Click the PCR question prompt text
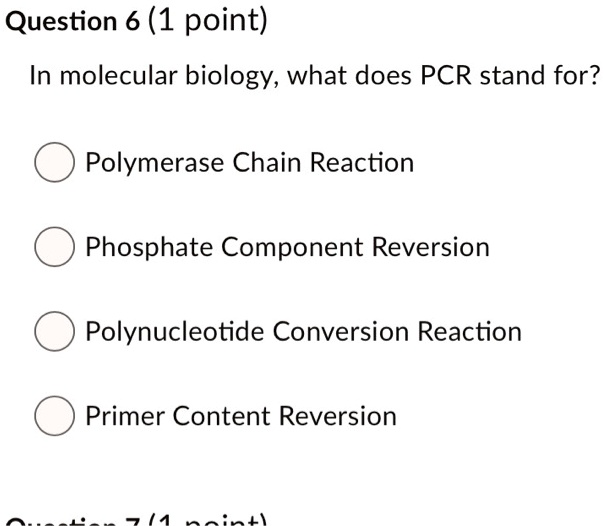This screenshot has height=526, width=604. 315,76
